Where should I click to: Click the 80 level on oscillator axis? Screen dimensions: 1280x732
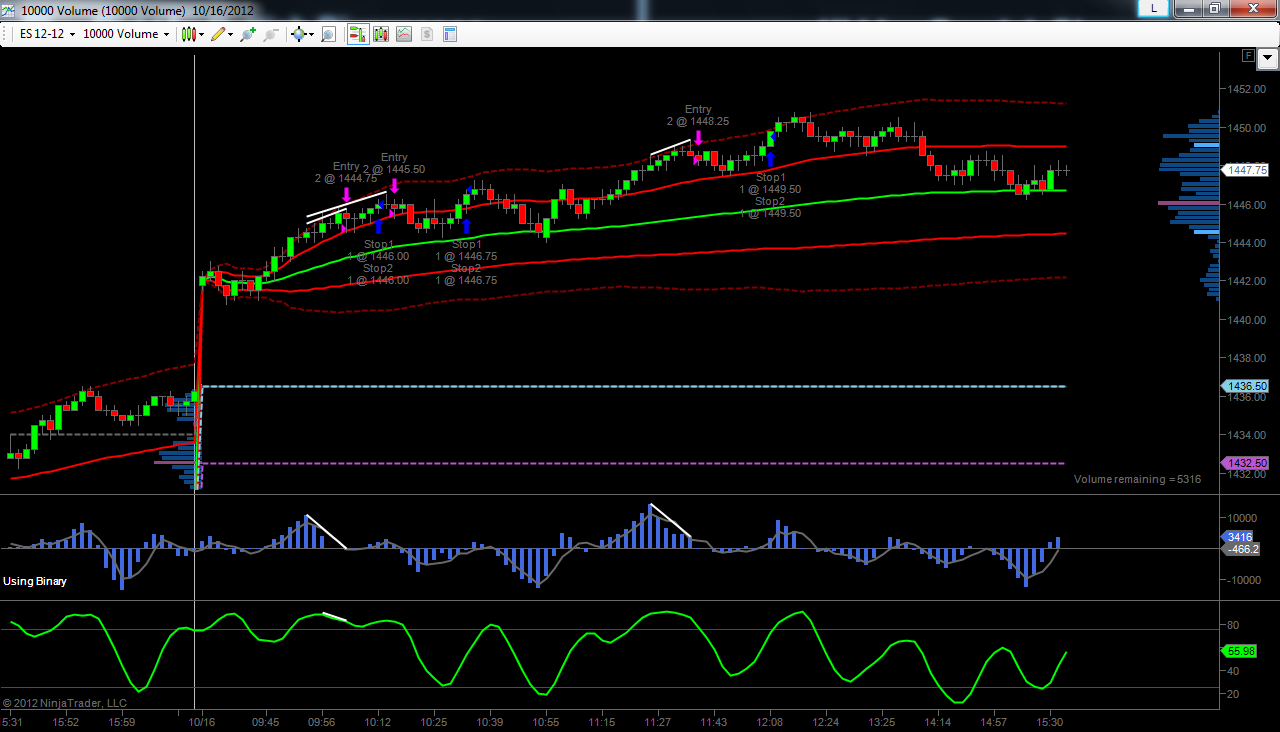[x=1234, y=627]
